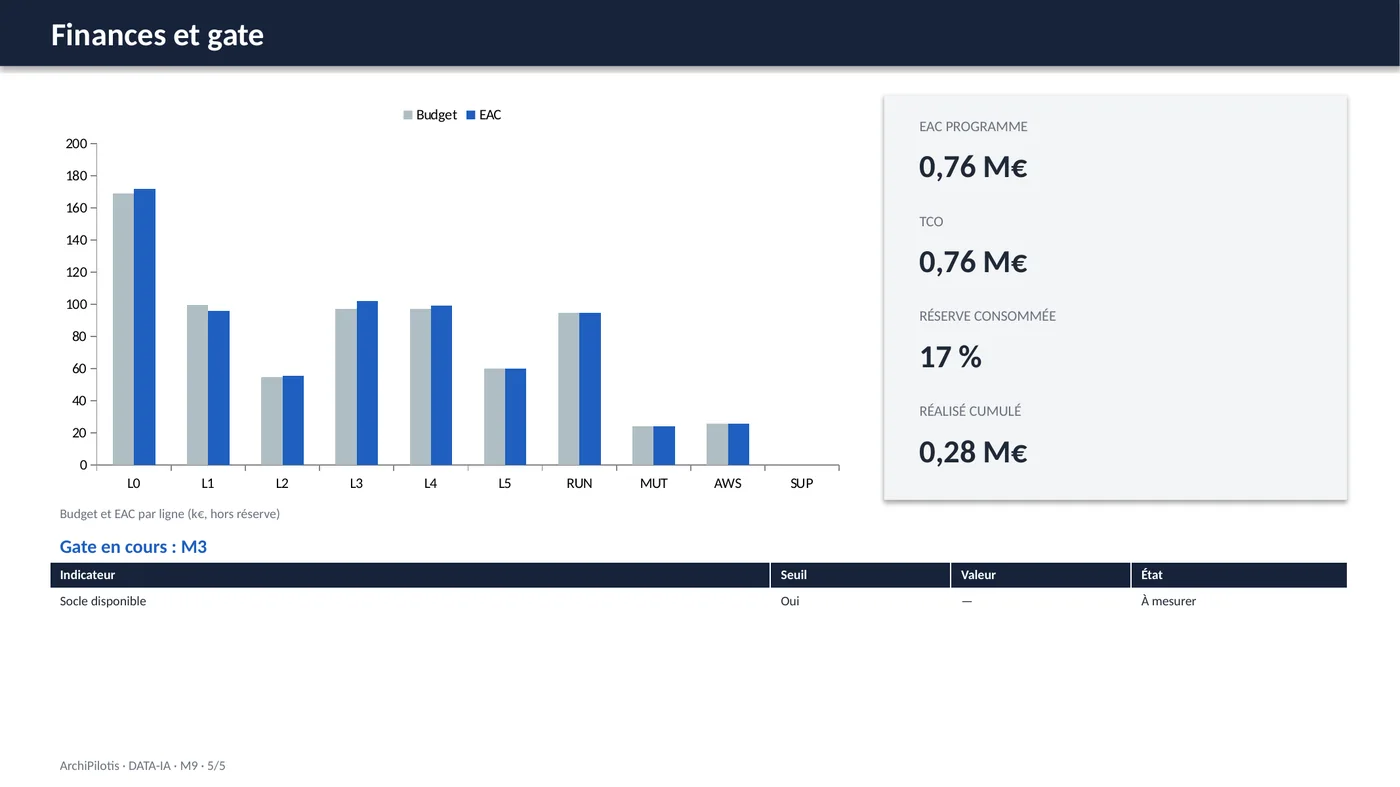
Task: Click the TCO label
Action: (931, 222)
